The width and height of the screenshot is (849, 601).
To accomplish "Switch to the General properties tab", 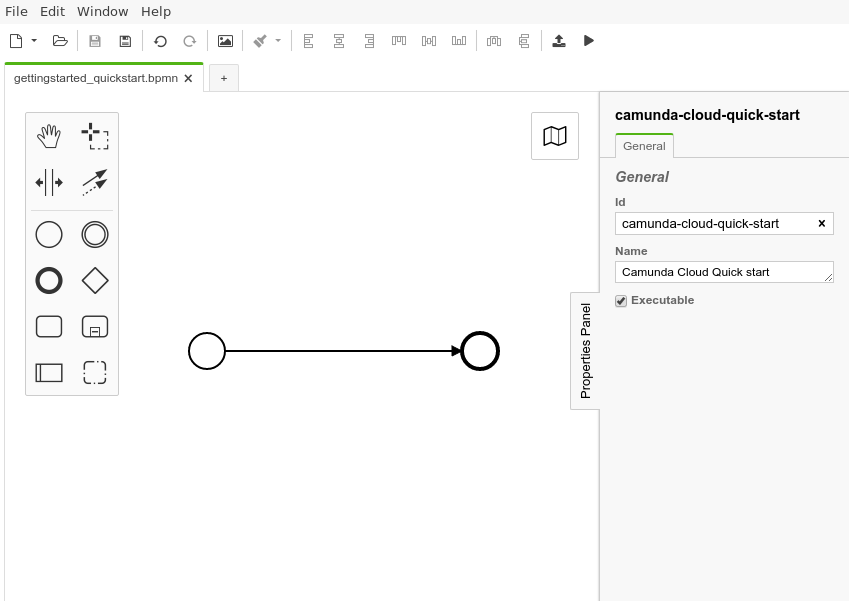I will pos(644,146).
